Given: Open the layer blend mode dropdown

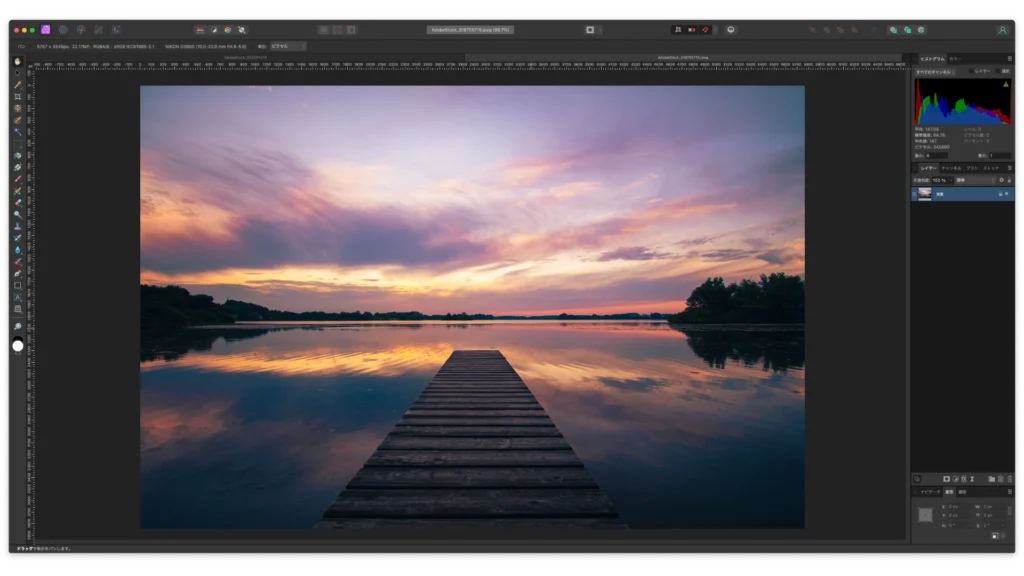Looking at the screenshot, I should coord(974,180).
